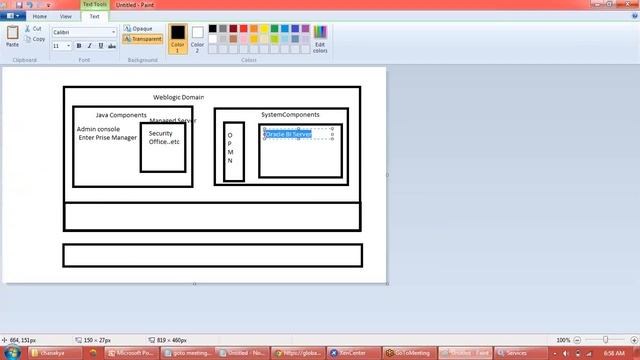The image size is (640, 360).
Task: Pick the orange color swatch
Action: click(254, 29)
